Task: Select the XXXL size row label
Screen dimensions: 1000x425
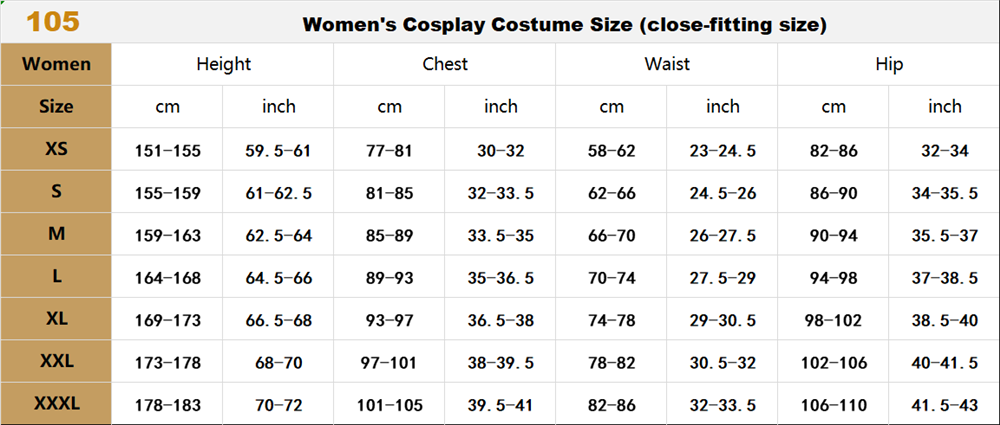Action: pos(56,403)
